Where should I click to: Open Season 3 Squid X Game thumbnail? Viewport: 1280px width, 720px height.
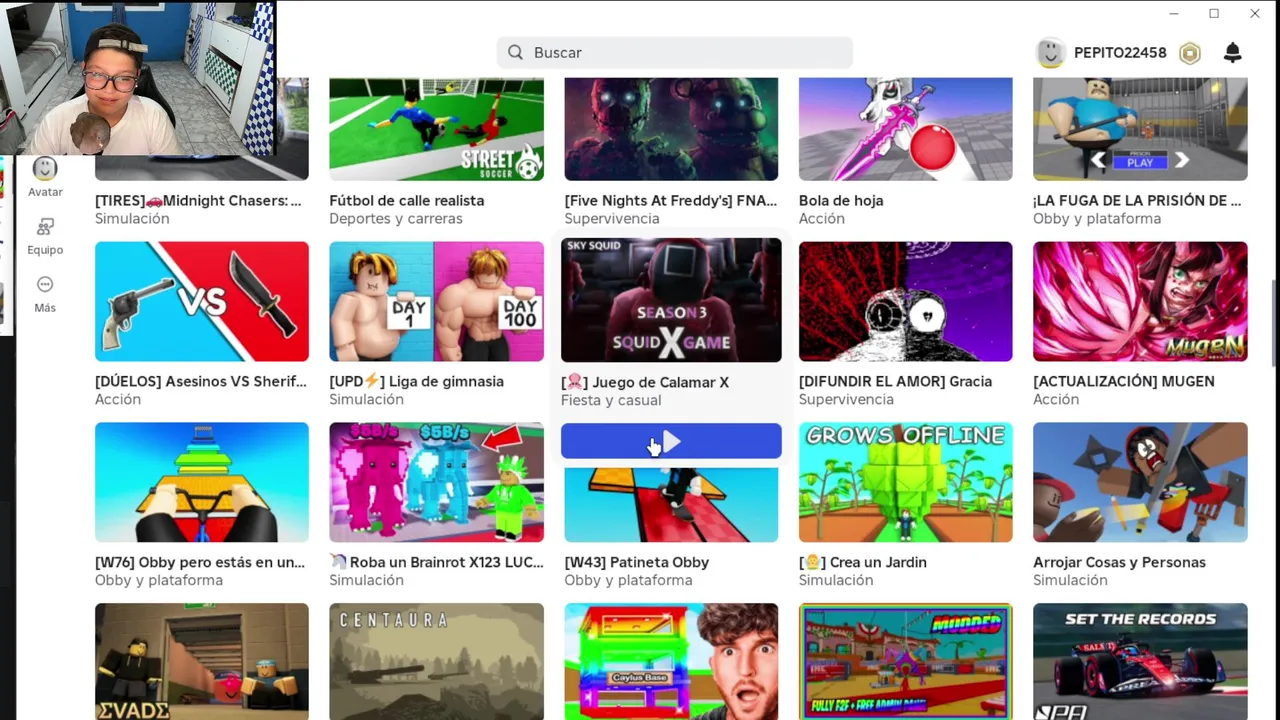coord(671,300)
